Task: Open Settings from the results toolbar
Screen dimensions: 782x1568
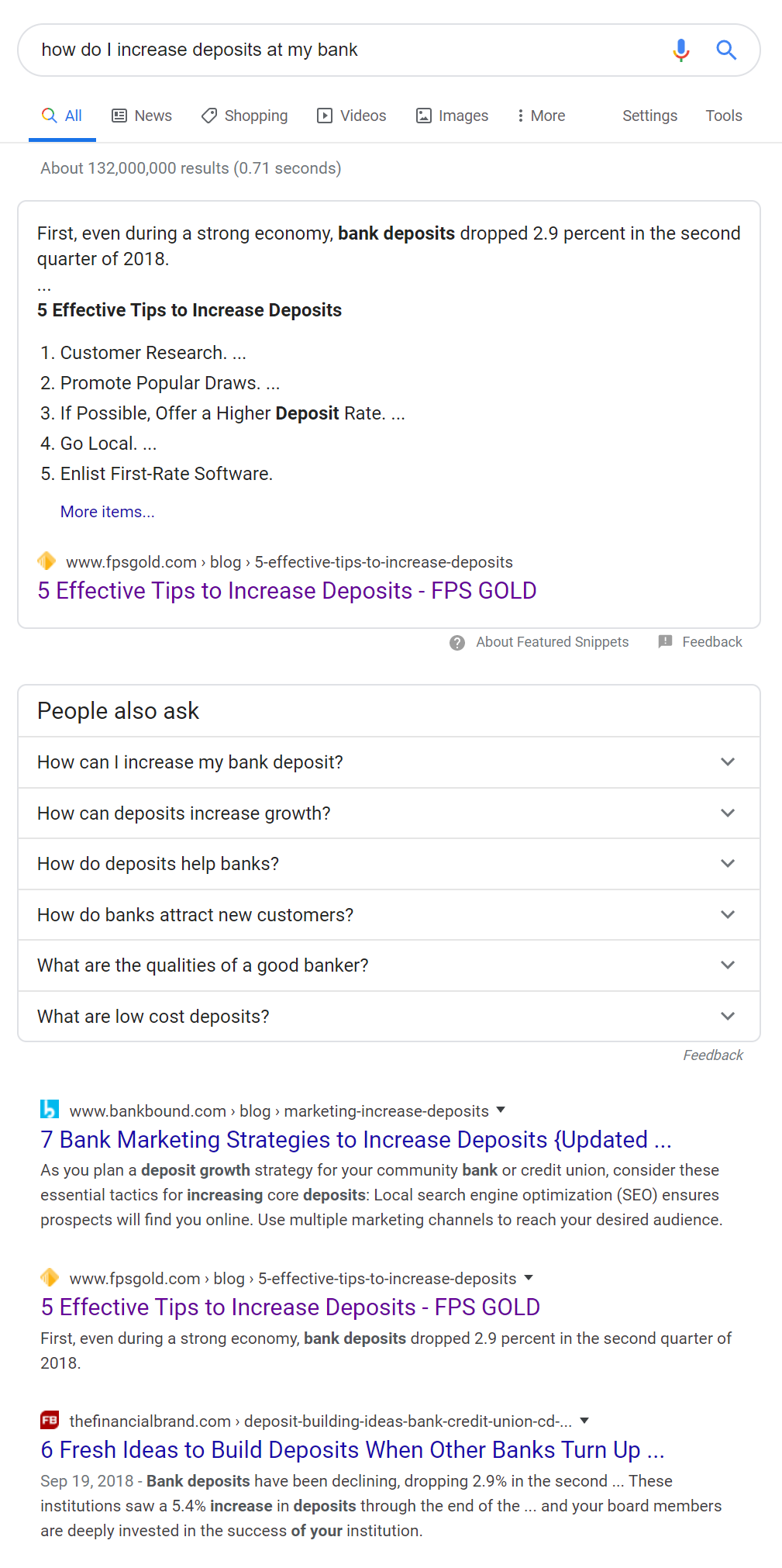Action: coord(649,115)
